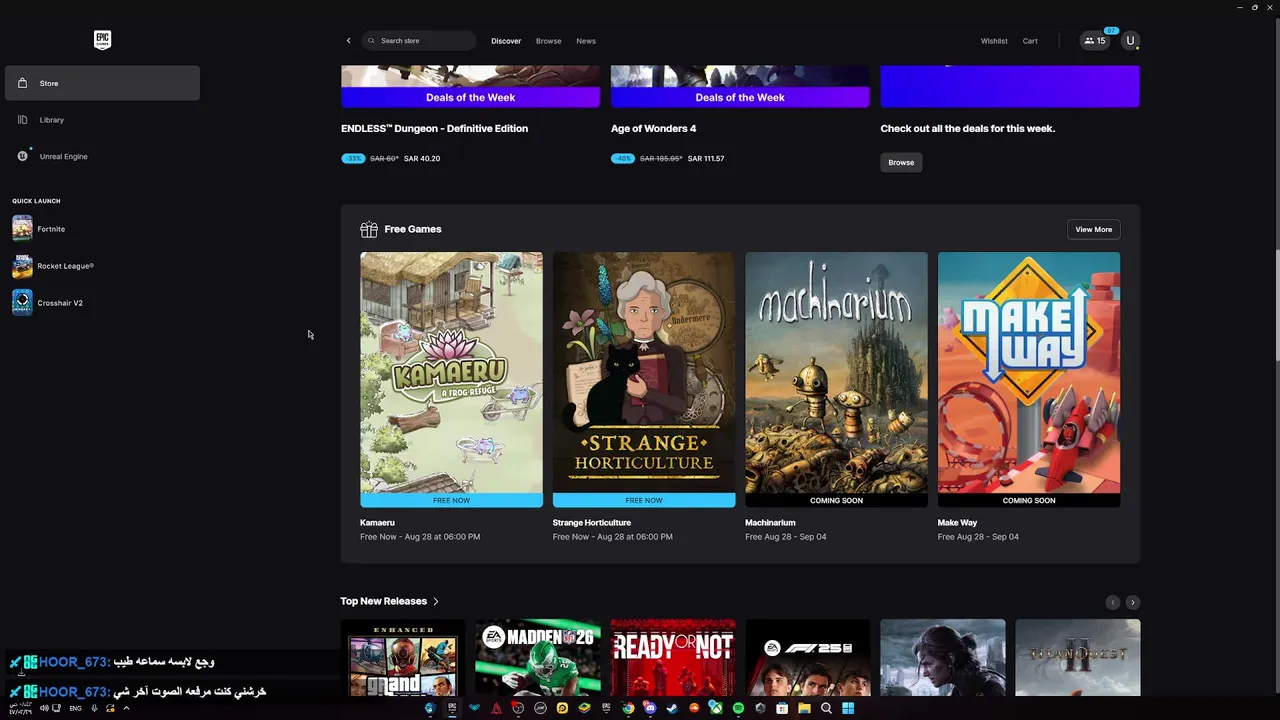Open the taskbar Search magnifier
The height and width of the screenshot is (720, 1280).
(x=826, y=708)
